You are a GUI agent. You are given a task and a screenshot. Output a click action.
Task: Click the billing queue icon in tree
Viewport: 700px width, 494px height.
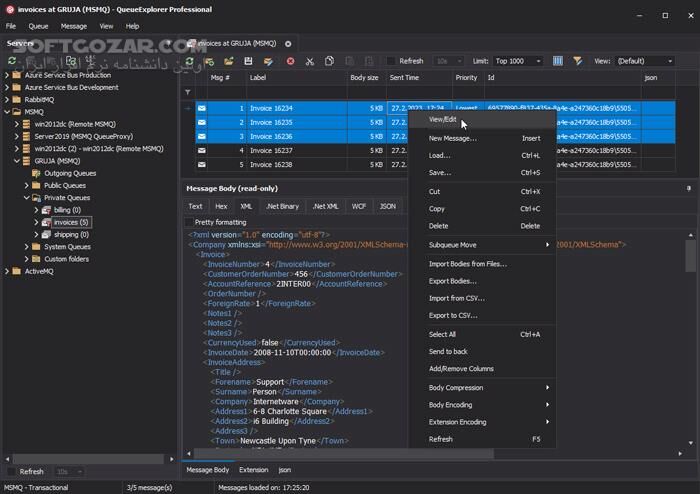[x=44, y=210]
